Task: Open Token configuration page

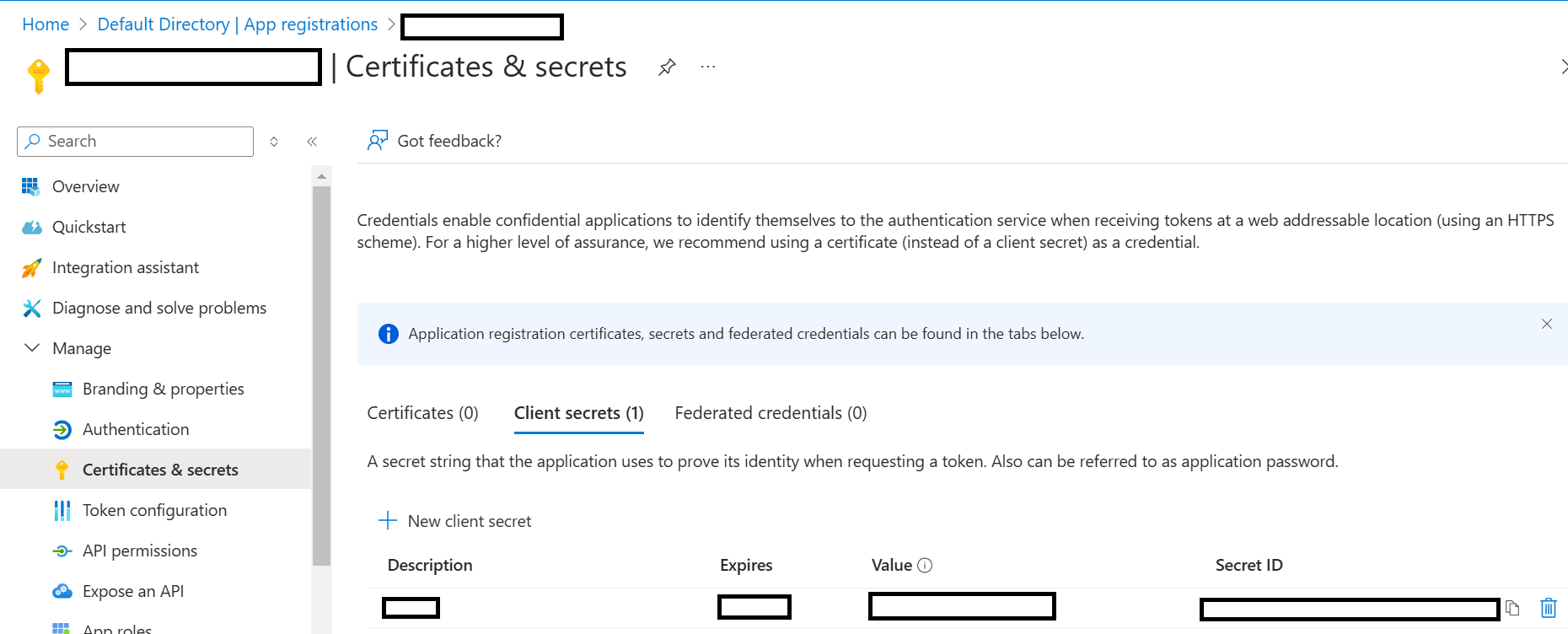Action: (x=155, y=510)
